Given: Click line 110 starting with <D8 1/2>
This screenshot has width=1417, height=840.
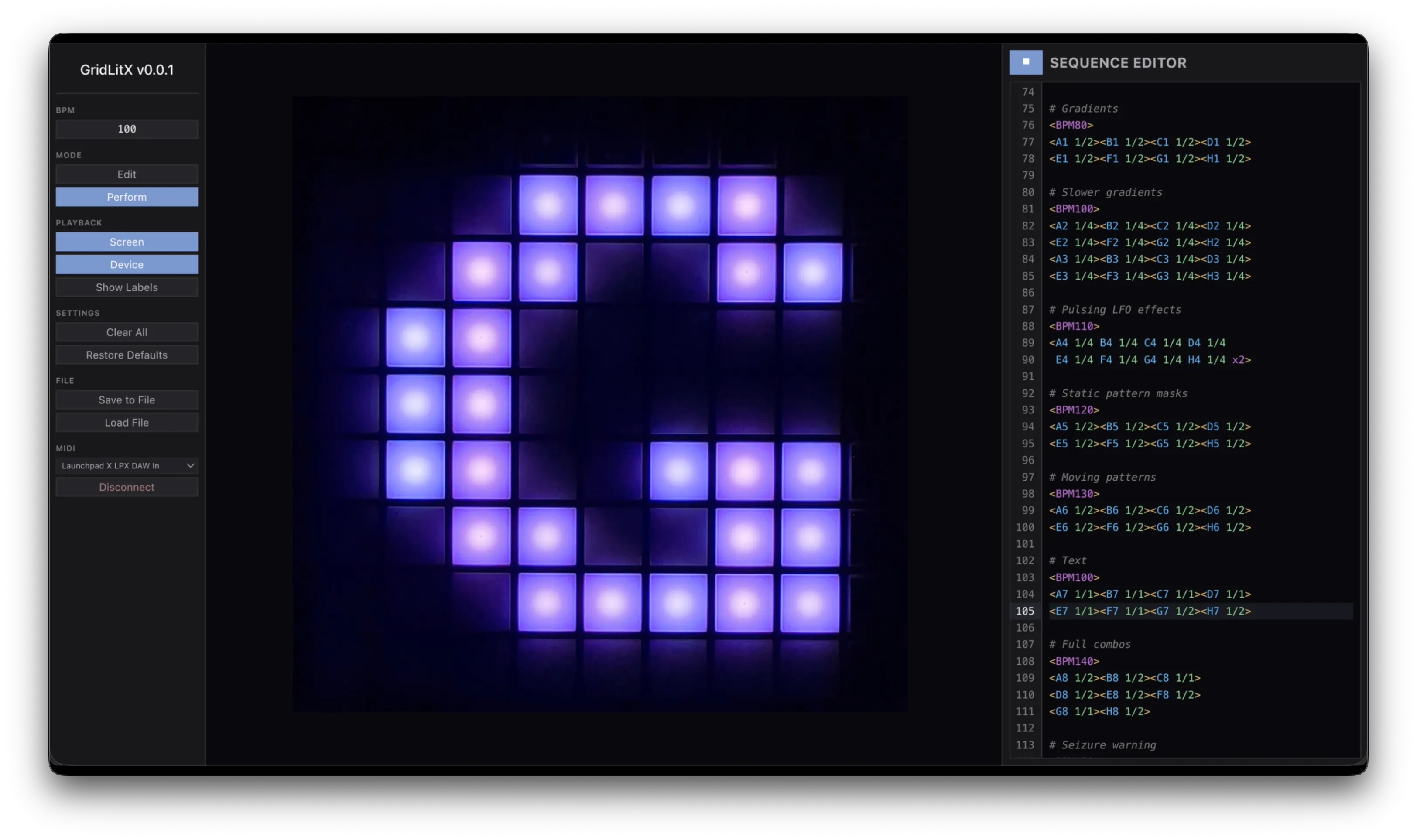Looking at the screenshot, I should click(x=1124, y=694).
